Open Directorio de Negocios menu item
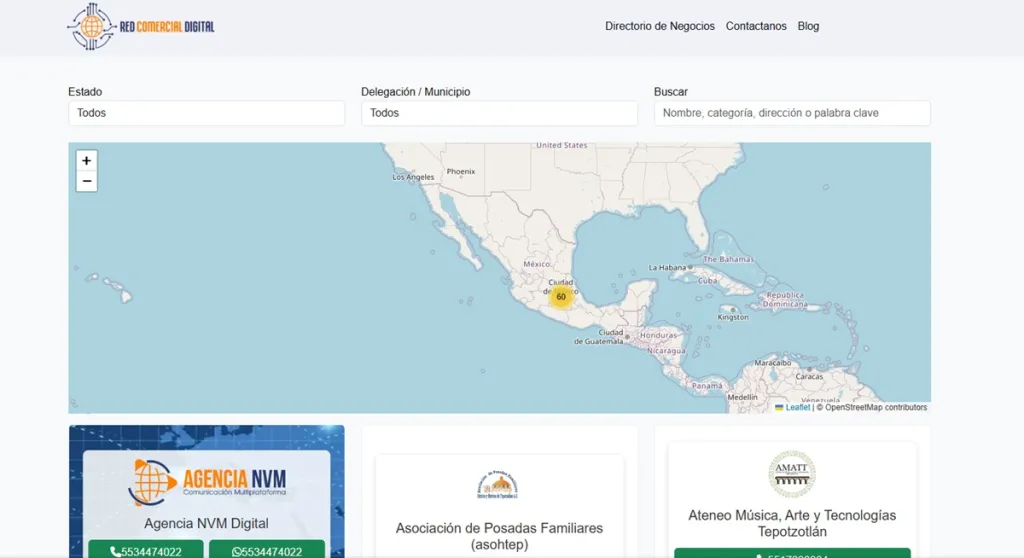This screenshot has width=1024, height=558. 660,26
